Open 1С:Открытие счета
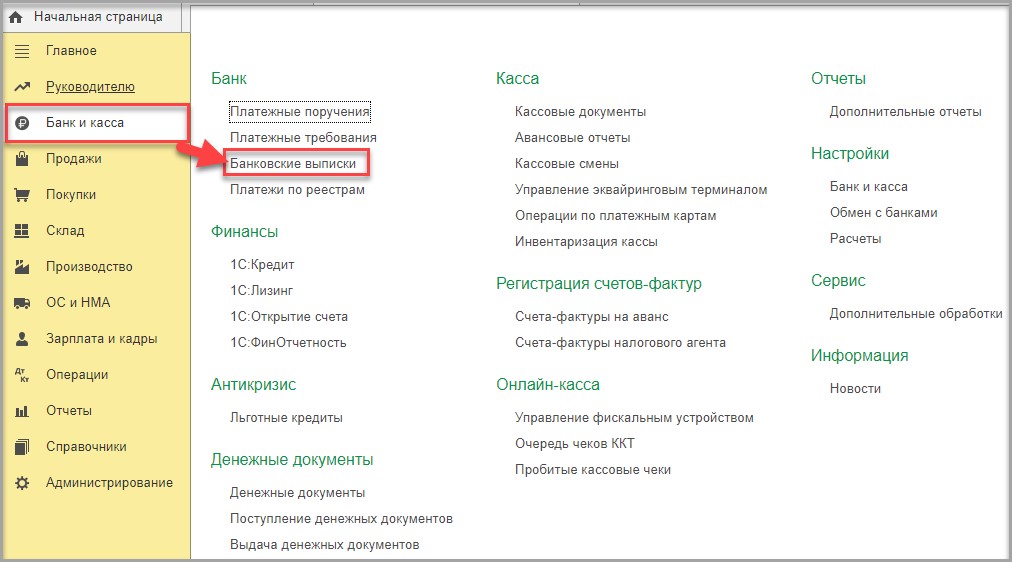 pyautogui.click(x=289, y=317)
